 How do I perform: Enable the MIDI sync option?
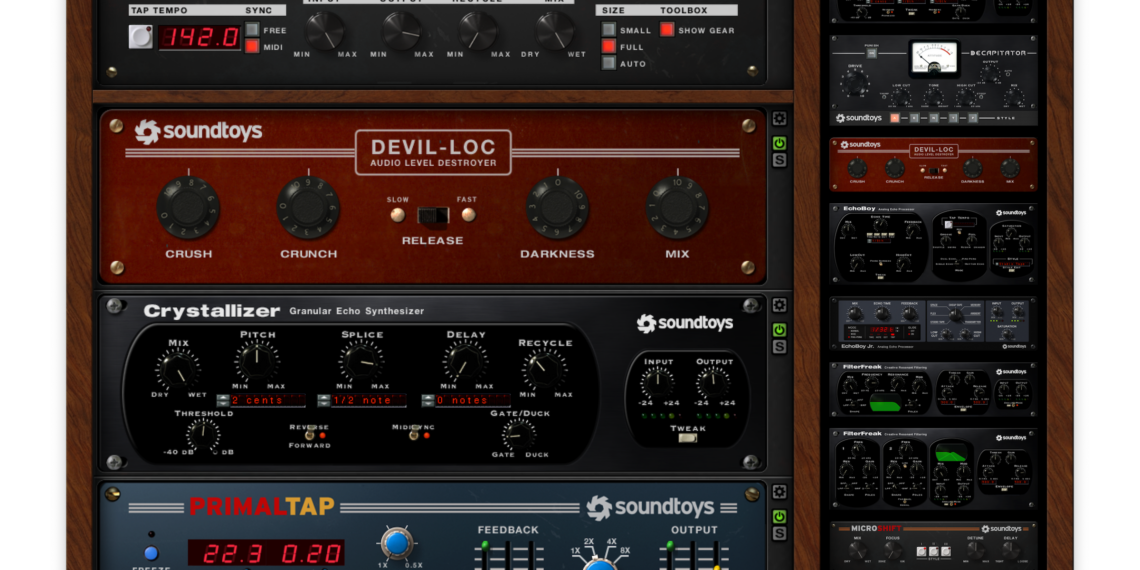coord(252,46)
